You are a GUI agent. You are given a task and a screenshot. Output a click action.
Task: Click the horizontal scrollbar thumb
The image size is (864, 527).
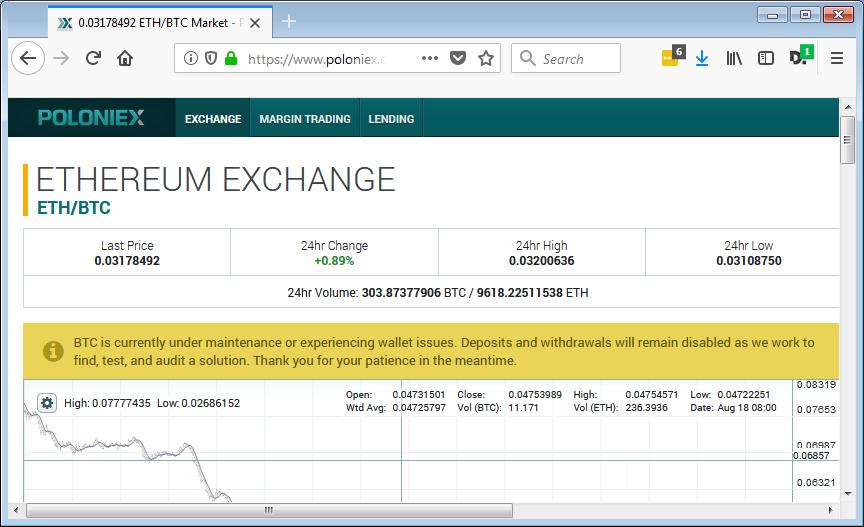[x=269, y=510]
